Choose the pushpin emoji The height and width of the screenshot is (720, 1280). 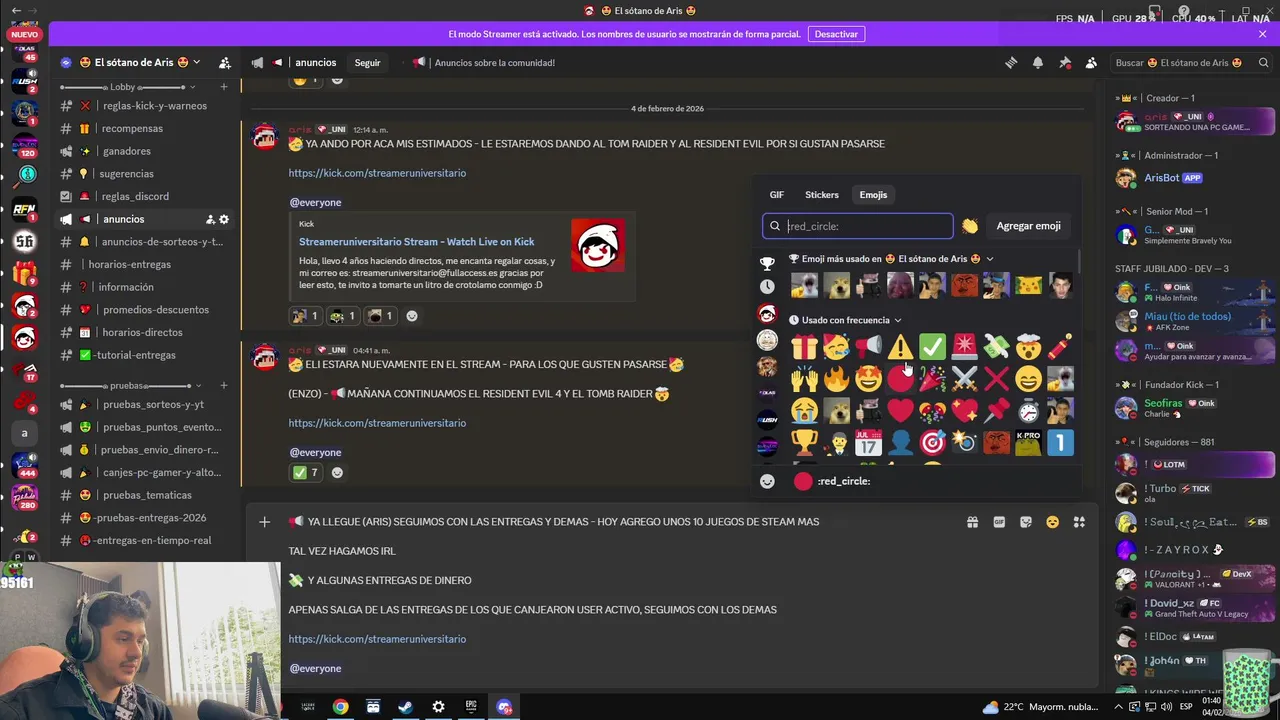996,410
